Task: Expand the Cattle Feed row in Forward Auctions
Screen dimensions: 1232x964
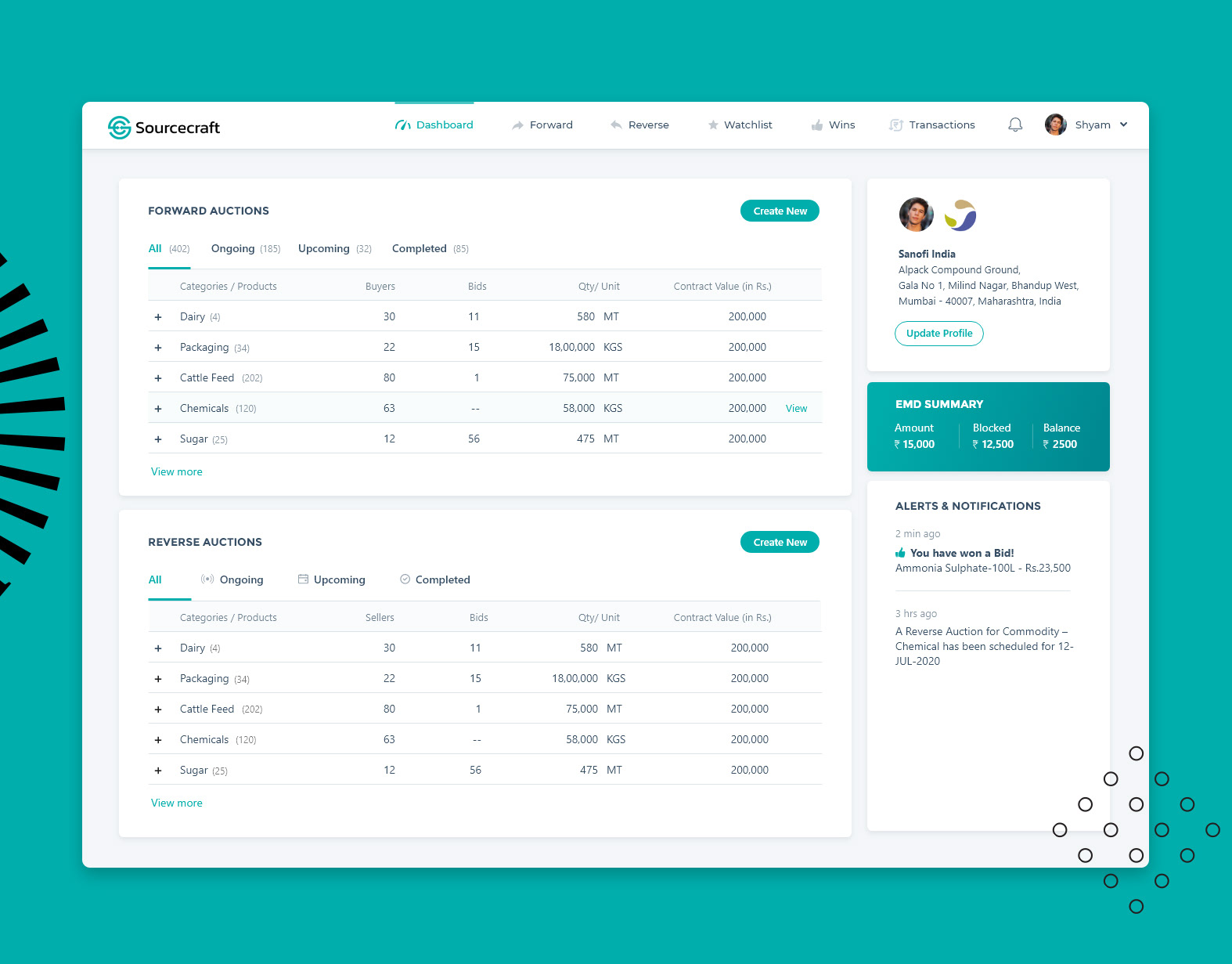Action: click(x=158, y=378)
